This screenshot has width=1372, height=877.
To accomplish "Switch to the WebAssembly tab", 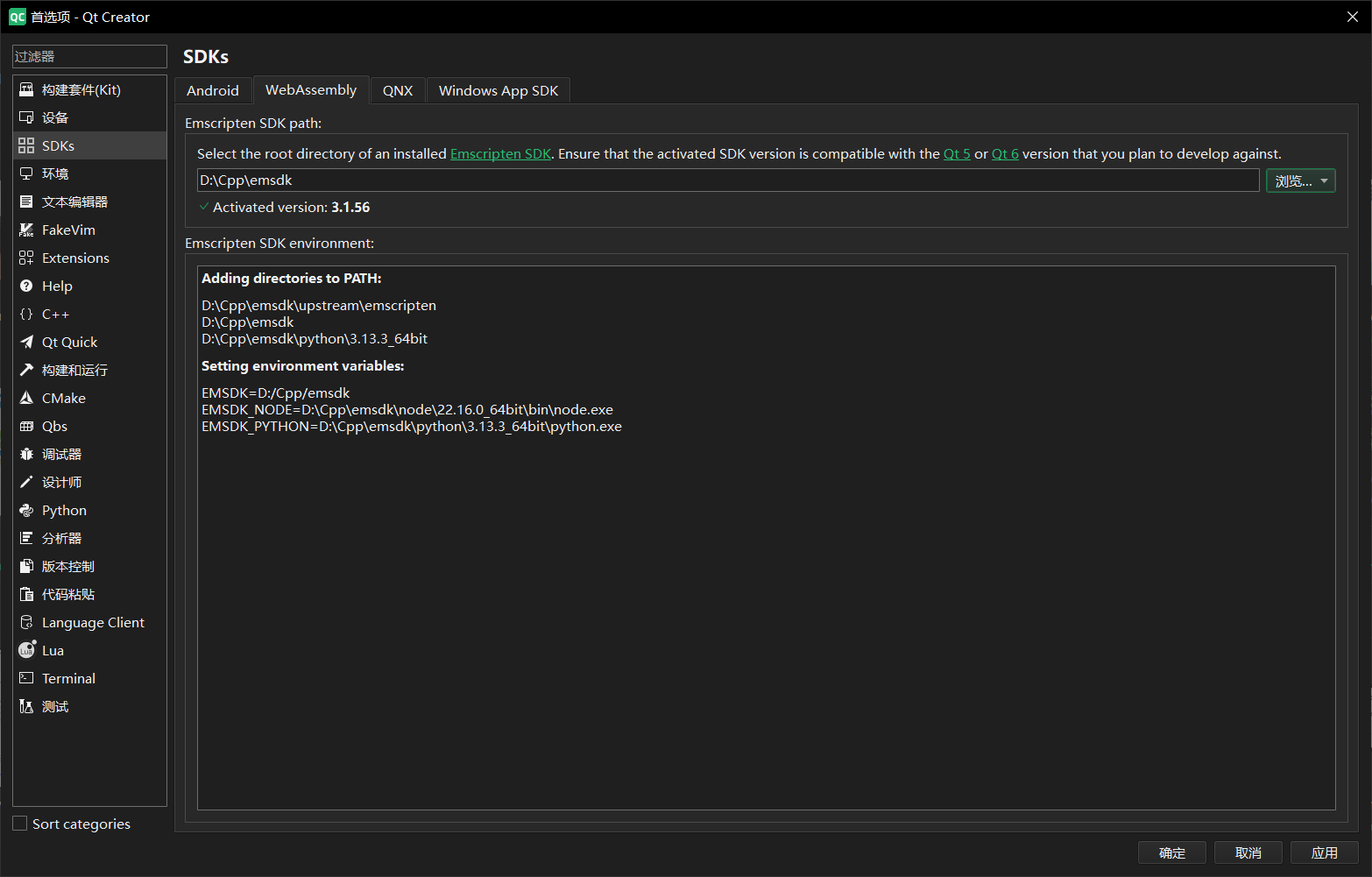I will coord(311,89).
